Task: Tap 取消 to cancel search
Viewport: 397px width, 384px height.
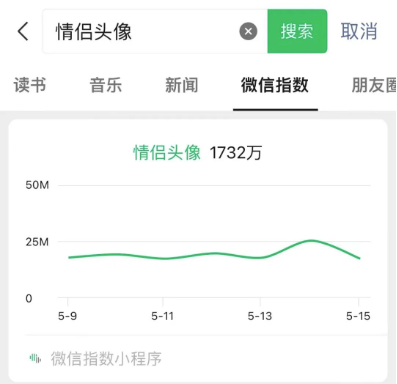Action: (359, 31)
